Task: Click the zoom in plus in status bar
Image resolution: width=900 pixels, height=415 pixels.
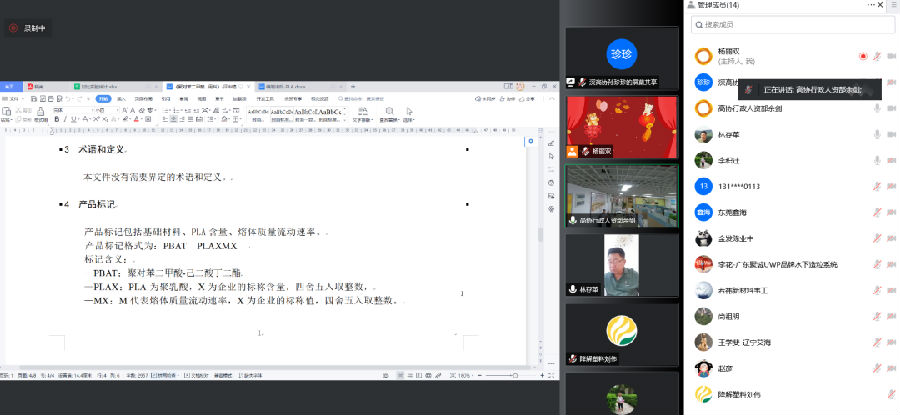Action: (542, 375)
